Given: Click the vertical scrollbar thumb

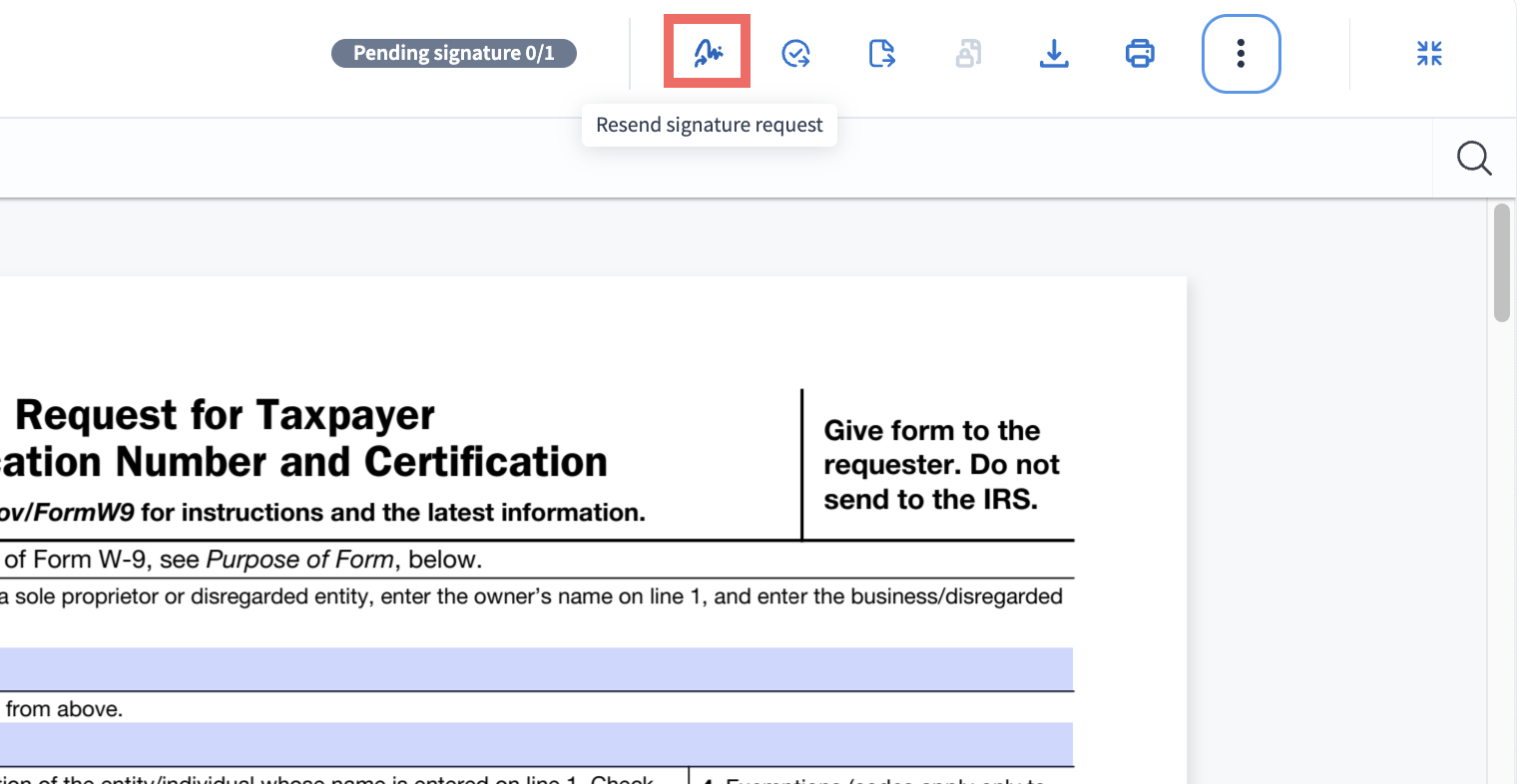Looking at the screenshot, I should [x=1502, y=262].
